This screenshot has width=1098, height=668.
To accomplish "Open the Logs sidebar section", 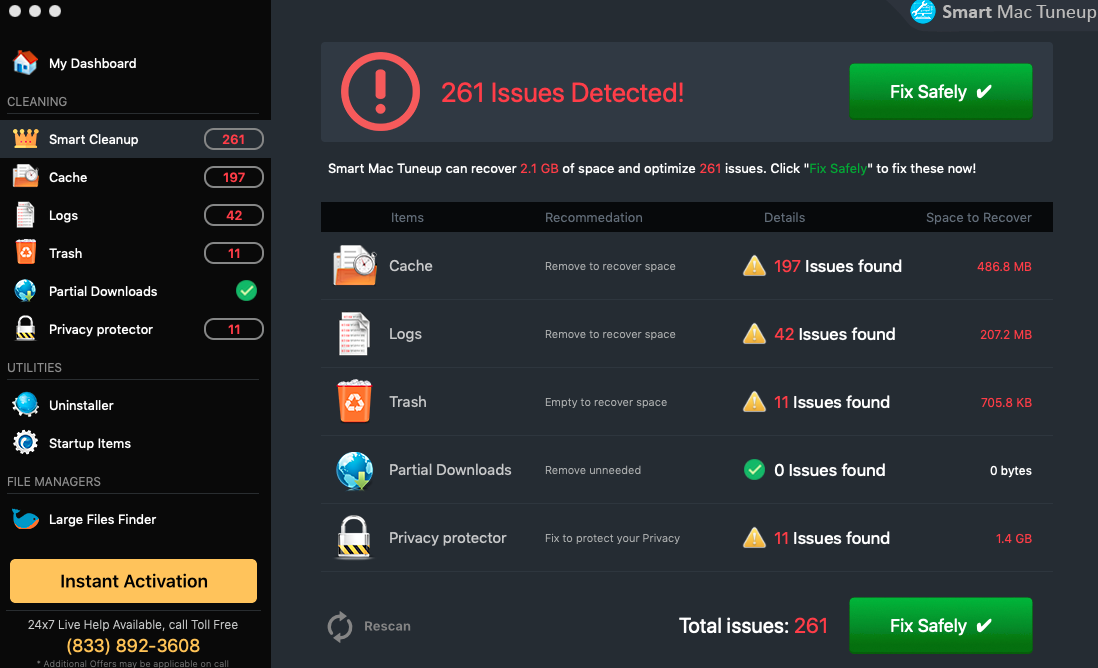I will [x=63, y=215].
